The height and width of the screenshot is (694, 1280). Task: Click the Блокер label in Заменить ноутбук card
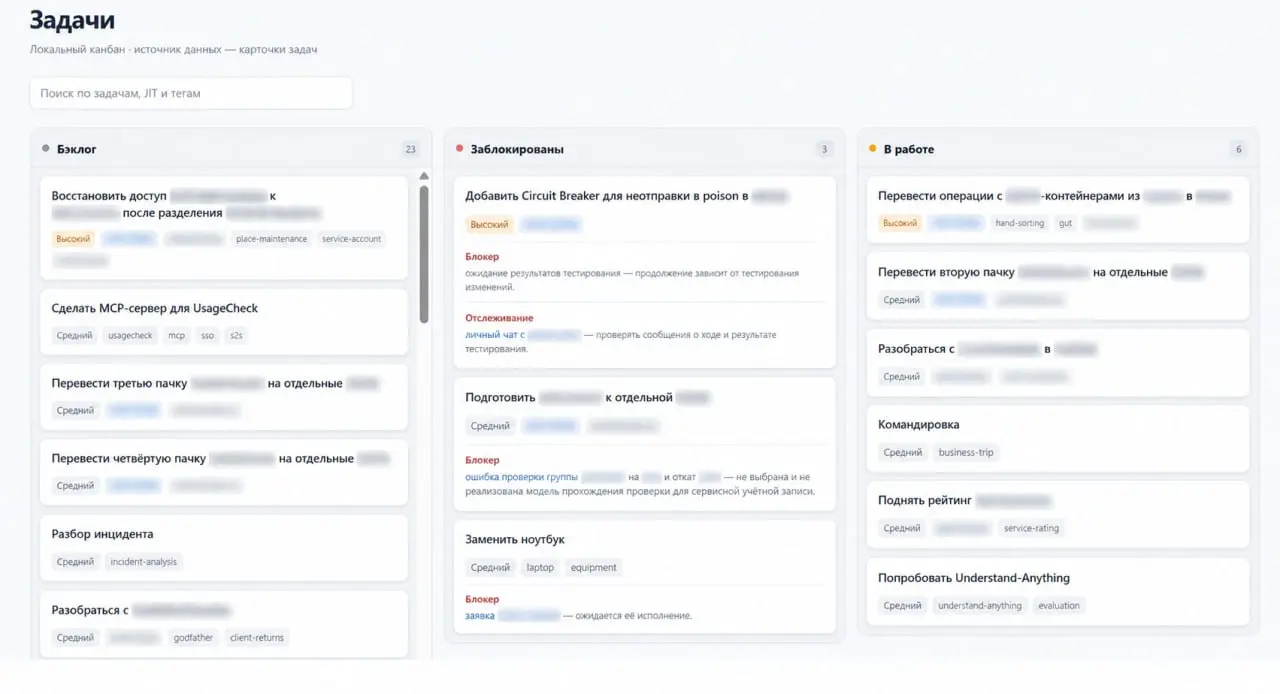(x=482, y=599)
